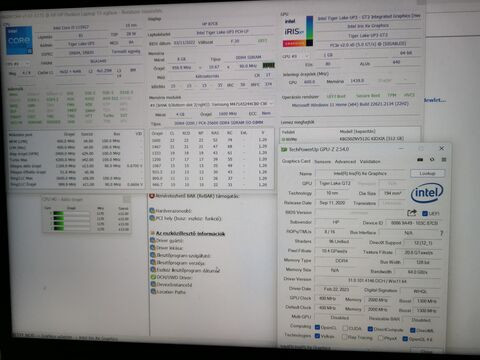Viewport: 480px width, 360px height.
Task: Click '128 bit' bus width value
Action: point(422,262)
